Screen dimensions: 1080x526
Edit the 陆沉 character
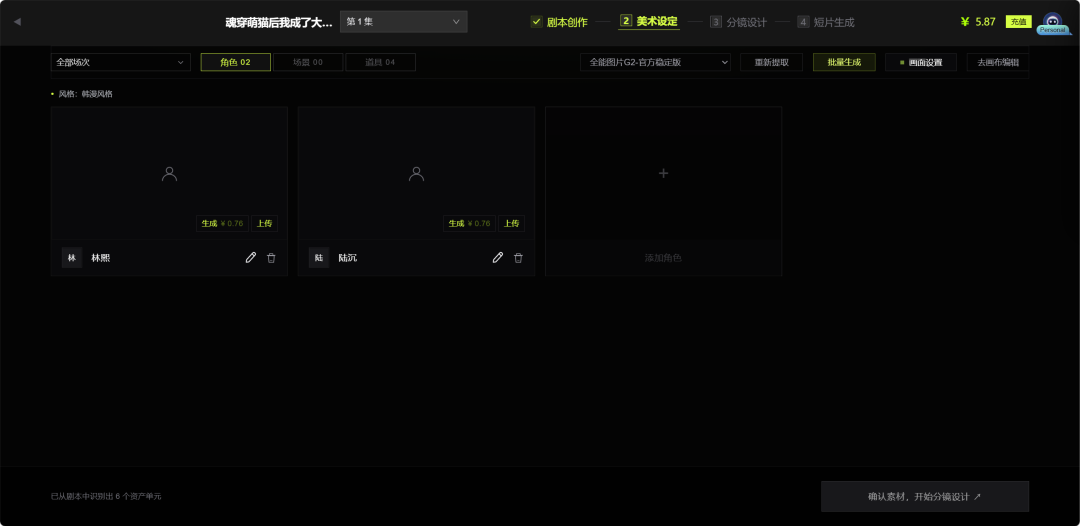coord(498,257)
